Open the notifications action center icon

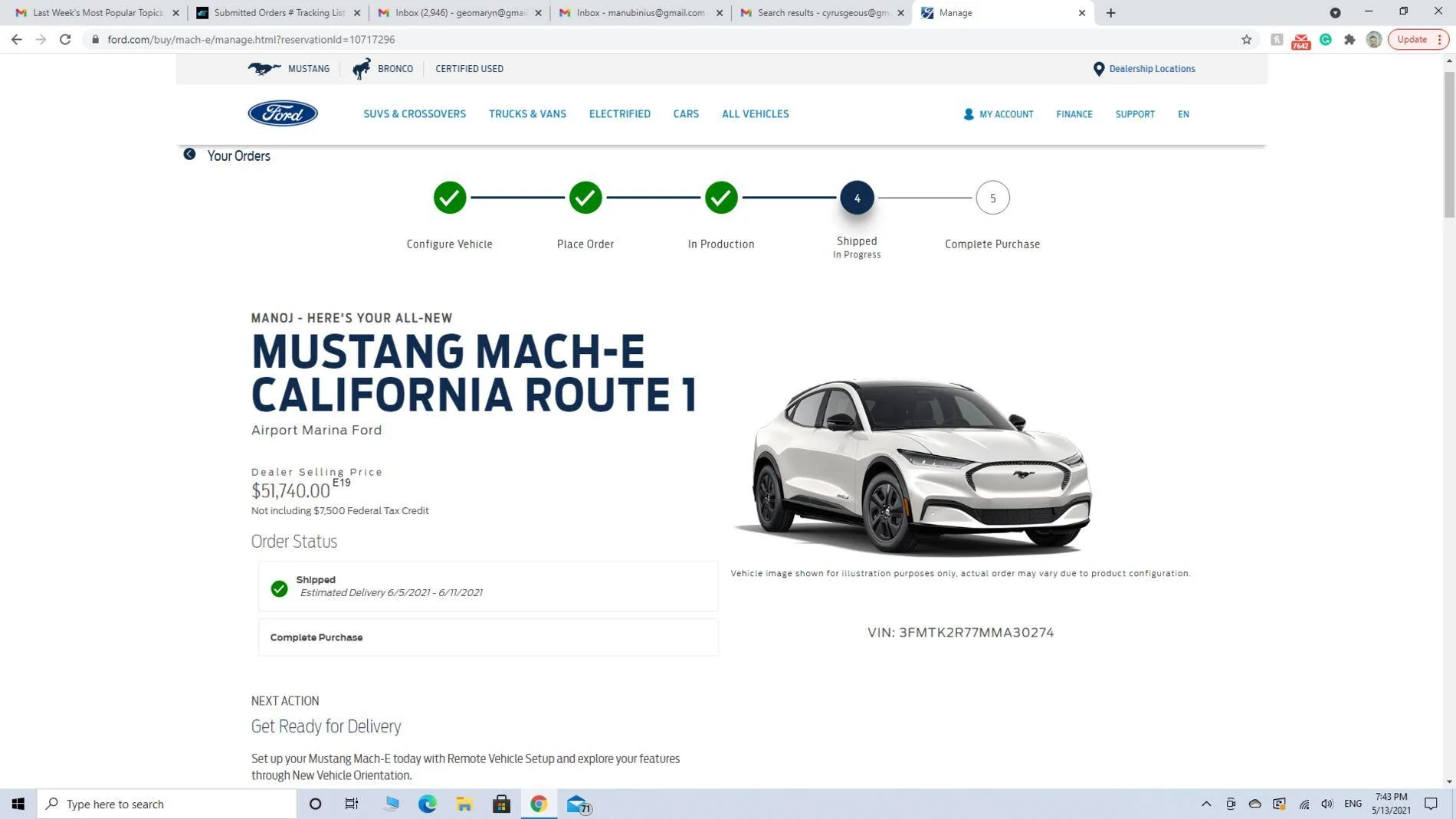coord(1431,804)
